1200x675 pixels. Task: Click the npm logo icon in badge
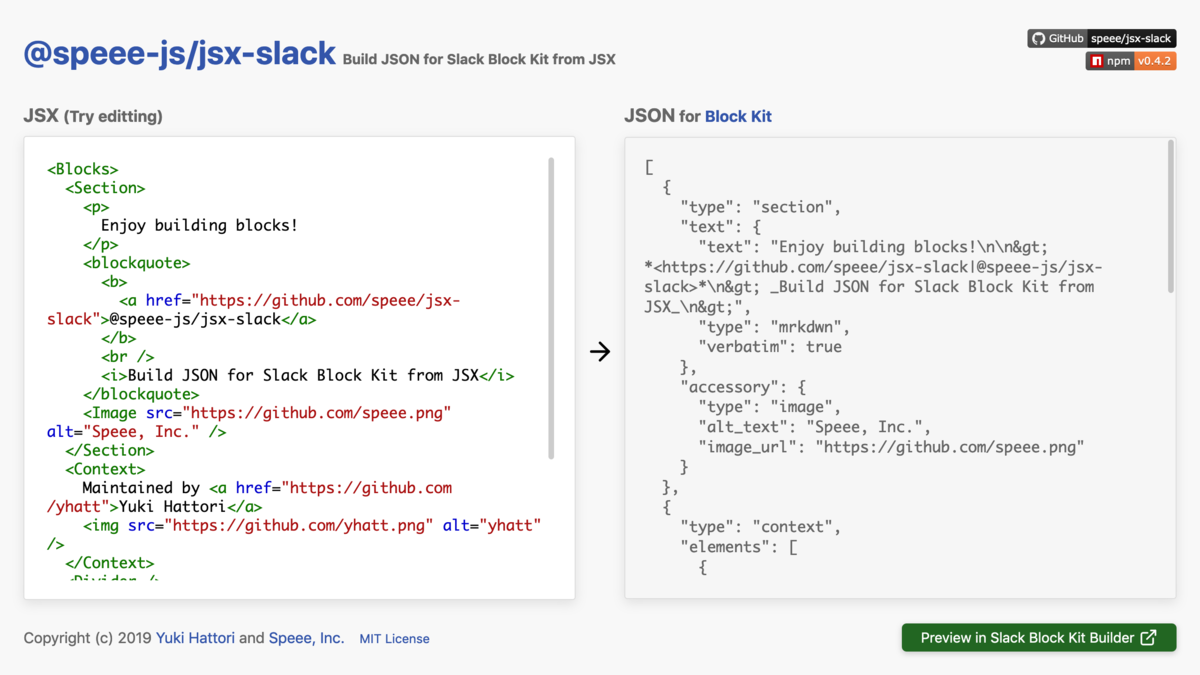point(1097,61)
